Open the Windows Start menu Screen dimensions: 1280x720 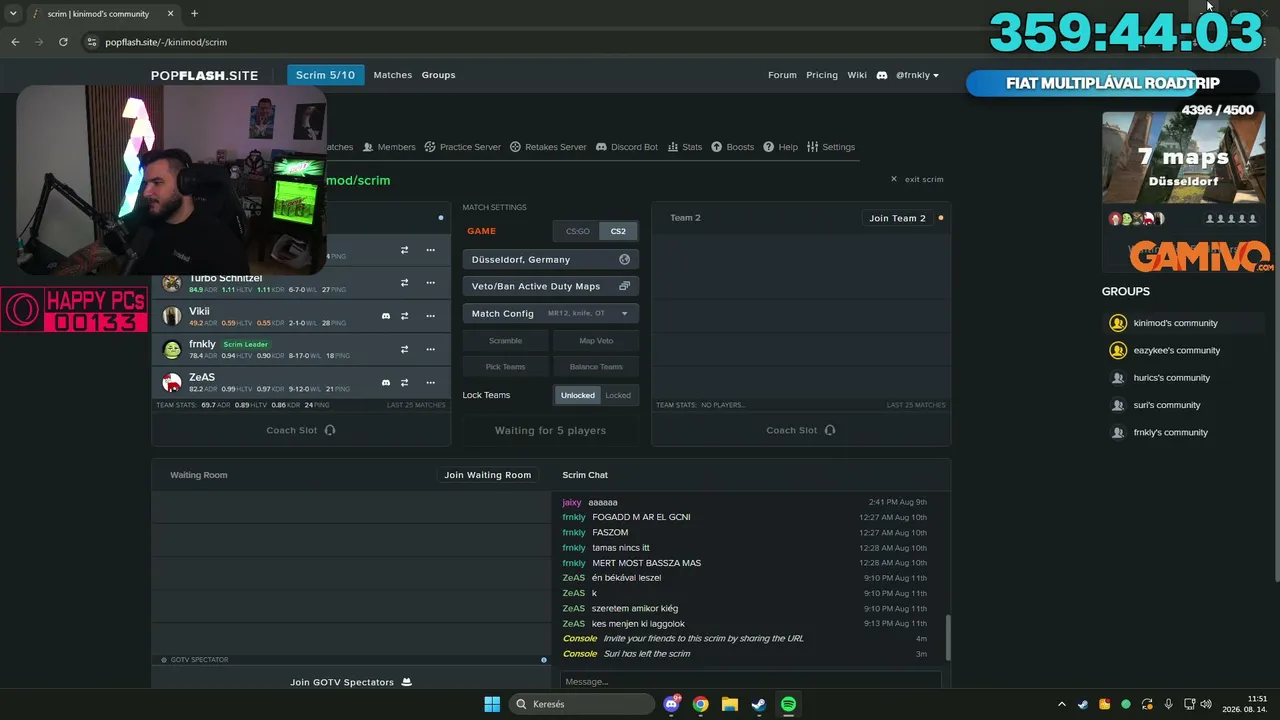(x=492, y=704)
